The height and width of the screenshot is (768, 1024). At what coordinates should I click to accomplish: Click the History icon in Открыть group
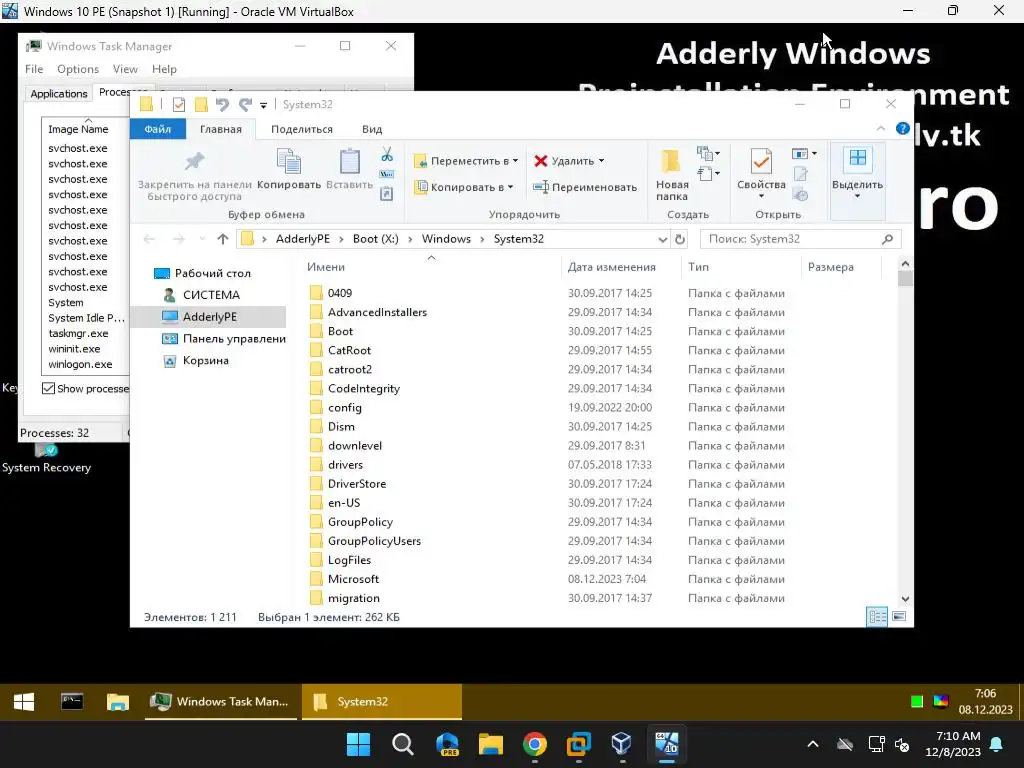(x=801, y=194)
